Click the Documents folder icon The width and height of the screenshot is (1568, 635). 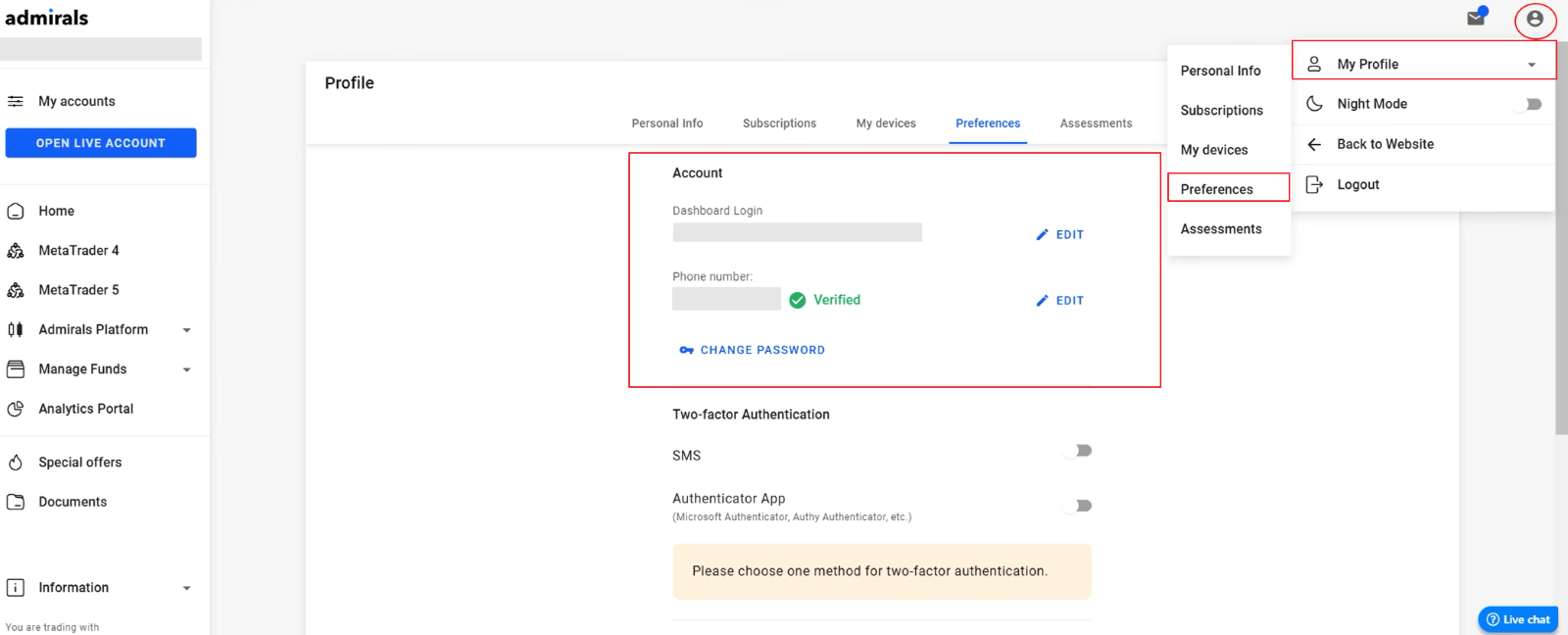[16, 502]
